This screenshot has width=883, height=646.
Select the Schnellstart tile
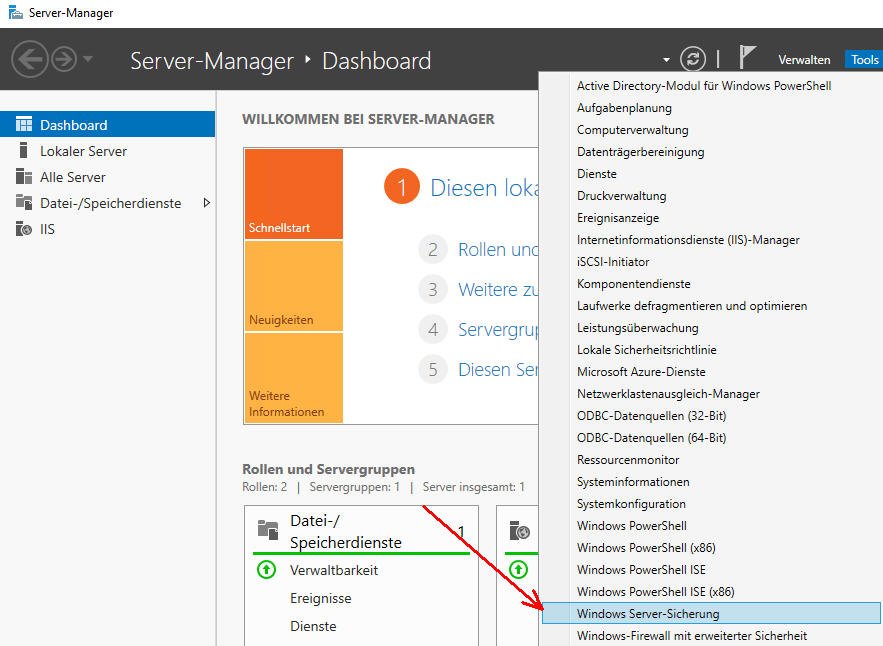[293, 194]
